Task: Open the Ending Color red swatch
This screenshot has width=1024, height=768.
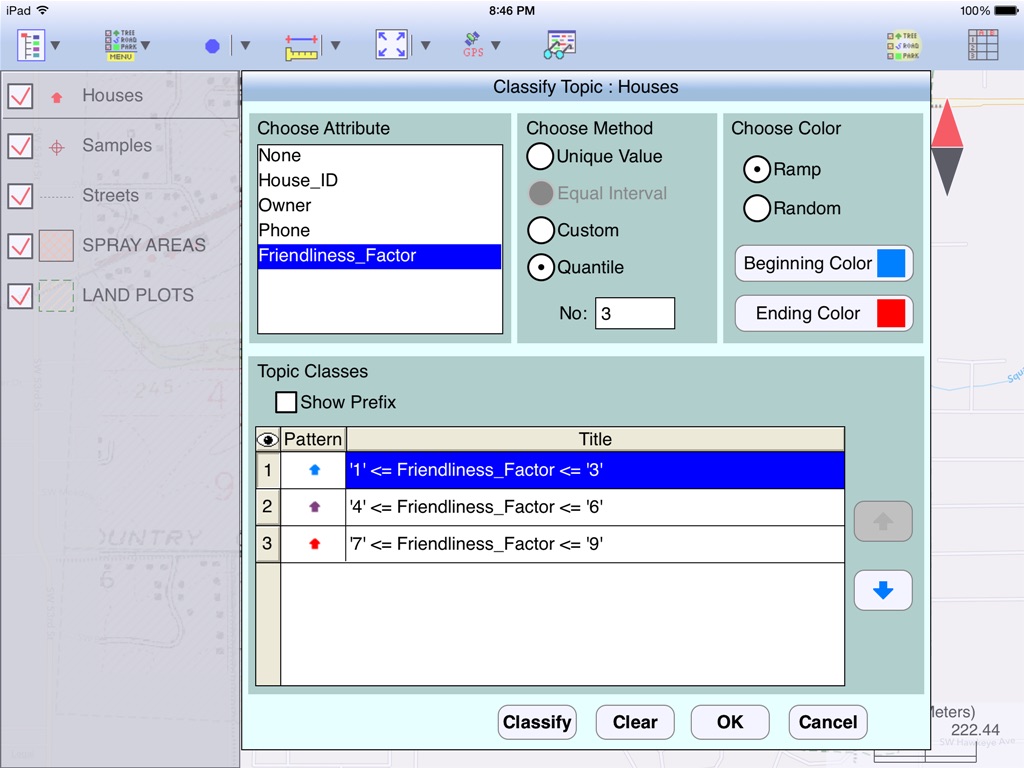Action: pos(891,313)
